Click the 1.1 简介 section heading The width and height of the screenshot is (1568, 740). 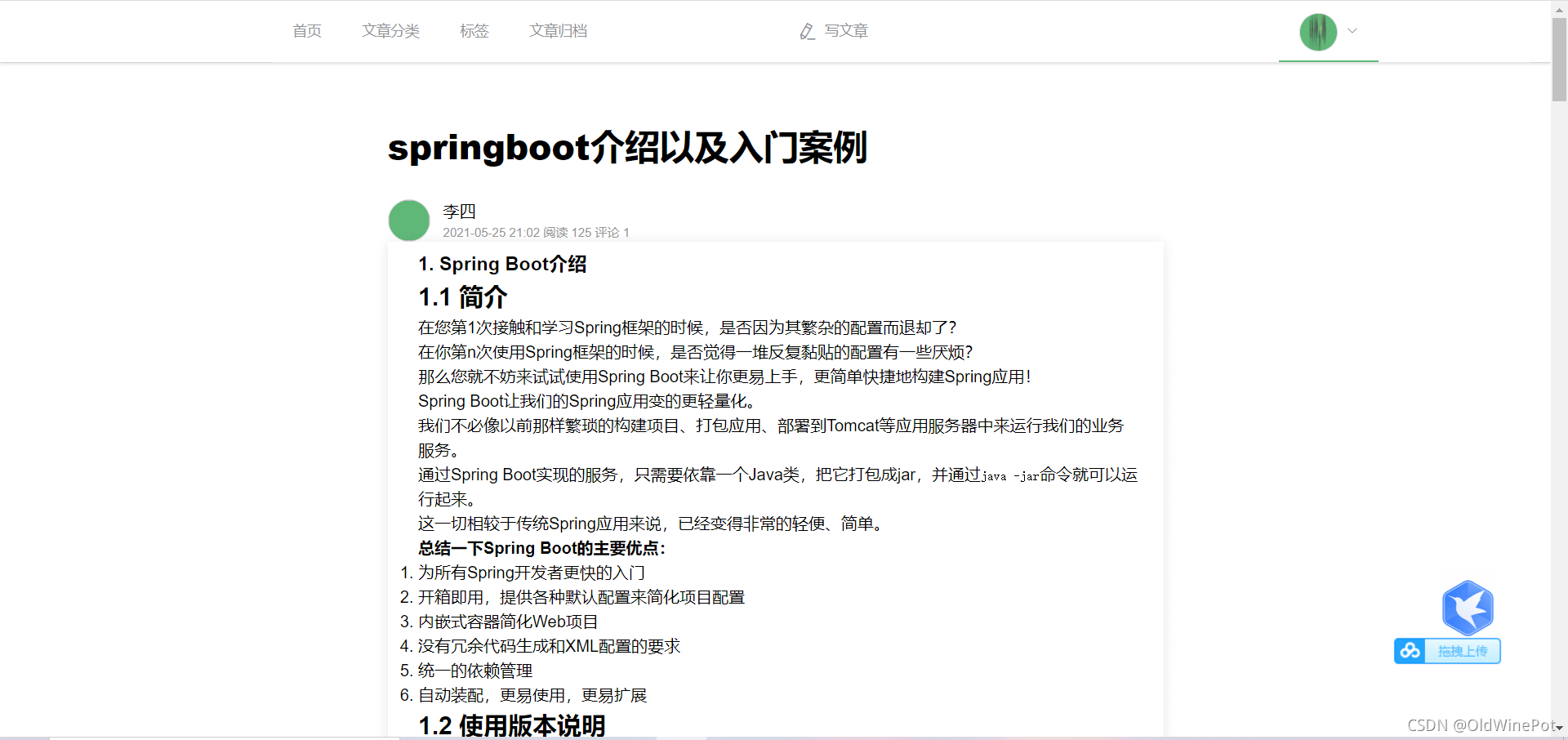pyautogui.click(x=463, y=296)
